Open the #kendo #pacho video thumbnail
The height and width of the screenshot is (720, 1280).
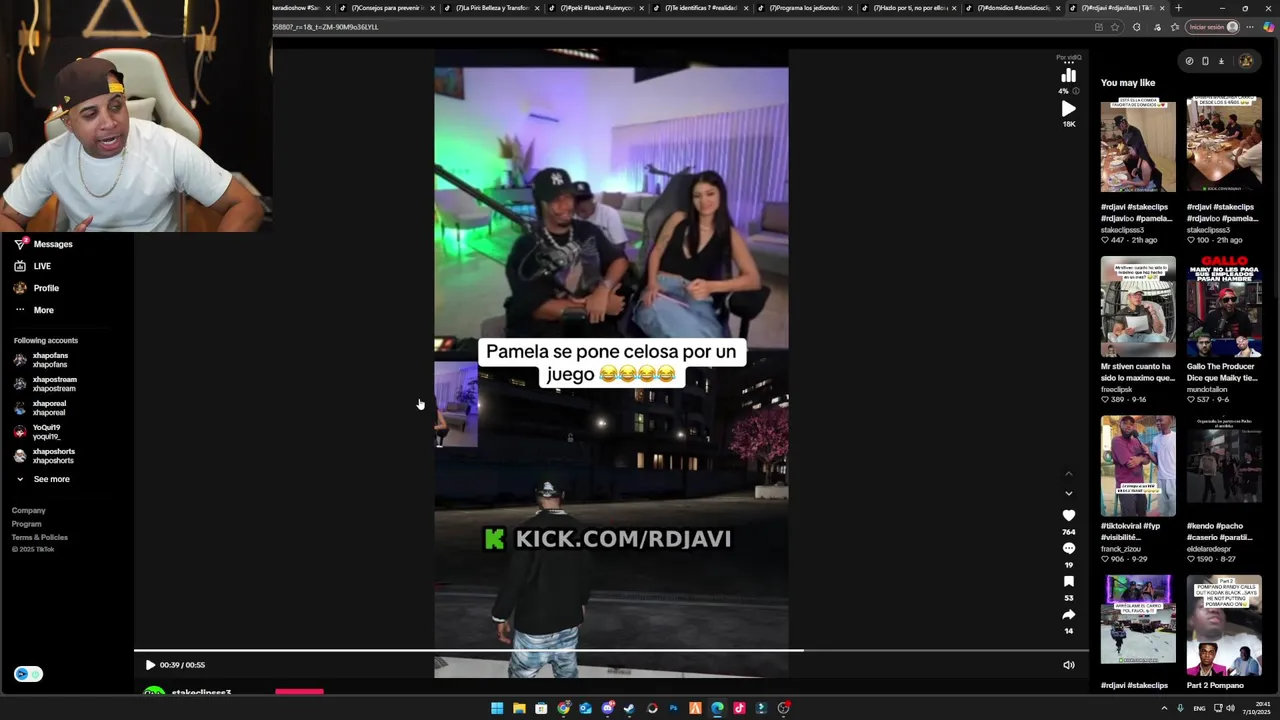tap(1224, 466)
